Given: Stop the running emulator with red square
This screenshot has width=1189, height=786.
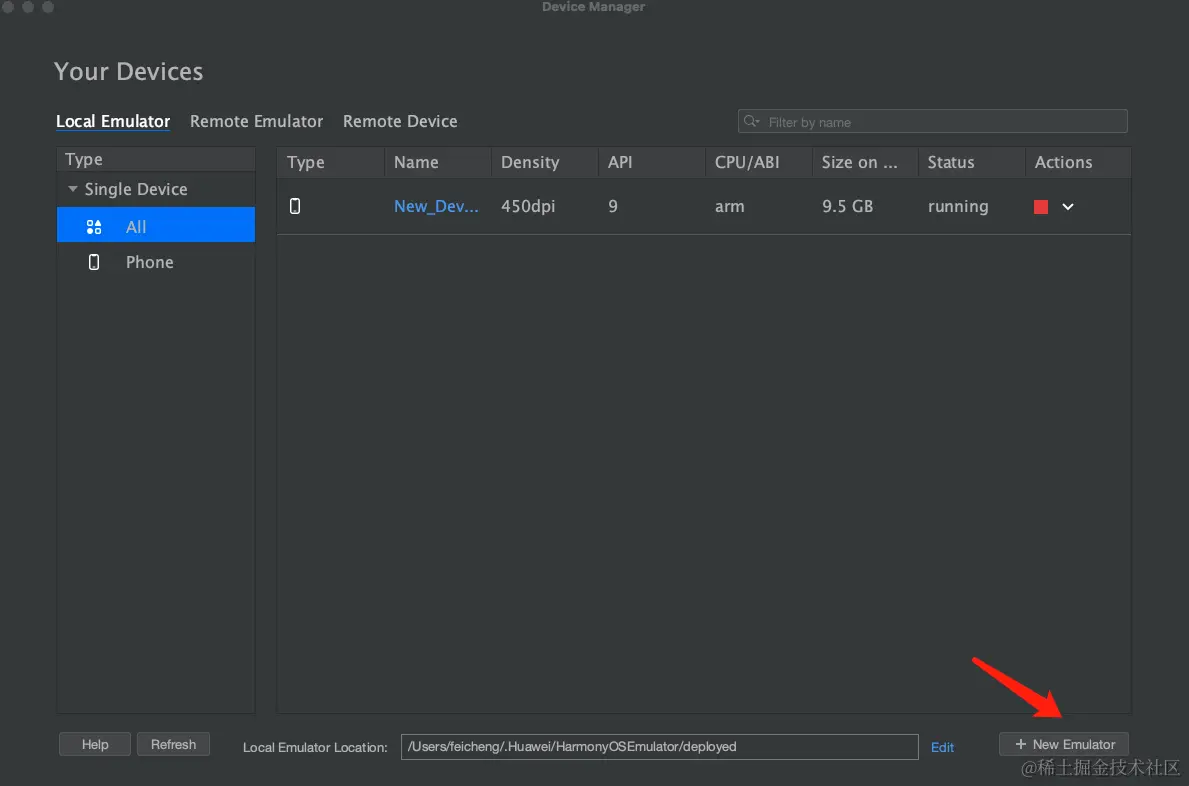Looking at the screenshot, I should 1040,207.
